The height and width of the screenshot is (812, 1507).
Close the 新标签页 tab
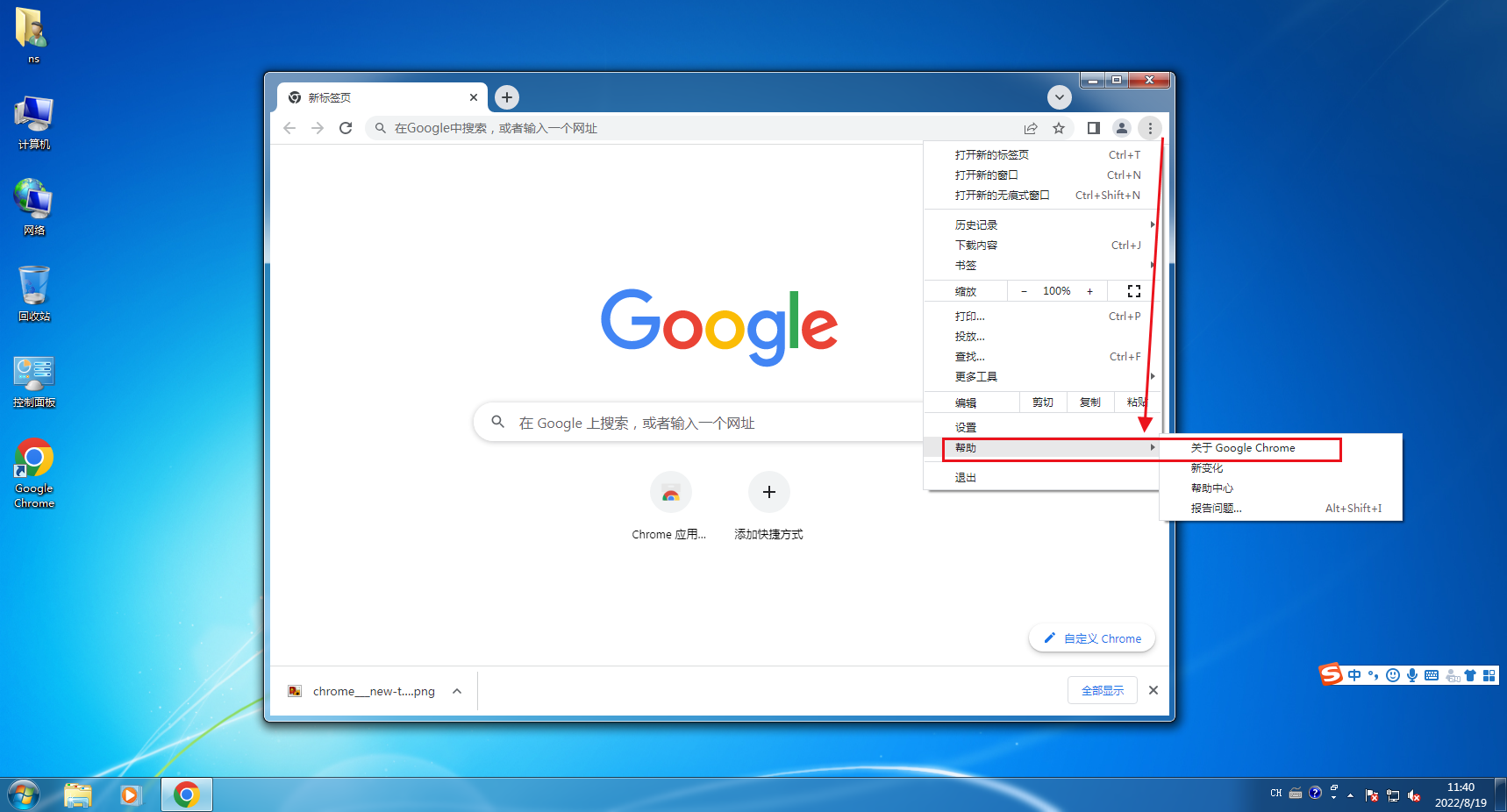pos(474,97)
